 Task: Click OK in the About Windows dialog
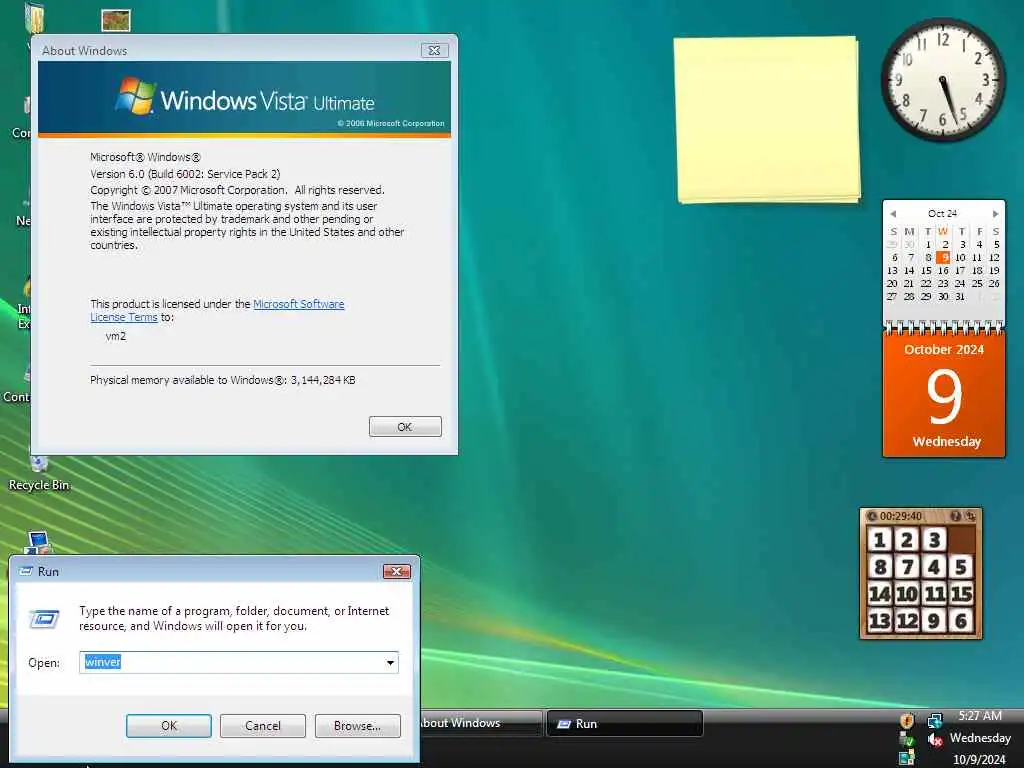405,426
